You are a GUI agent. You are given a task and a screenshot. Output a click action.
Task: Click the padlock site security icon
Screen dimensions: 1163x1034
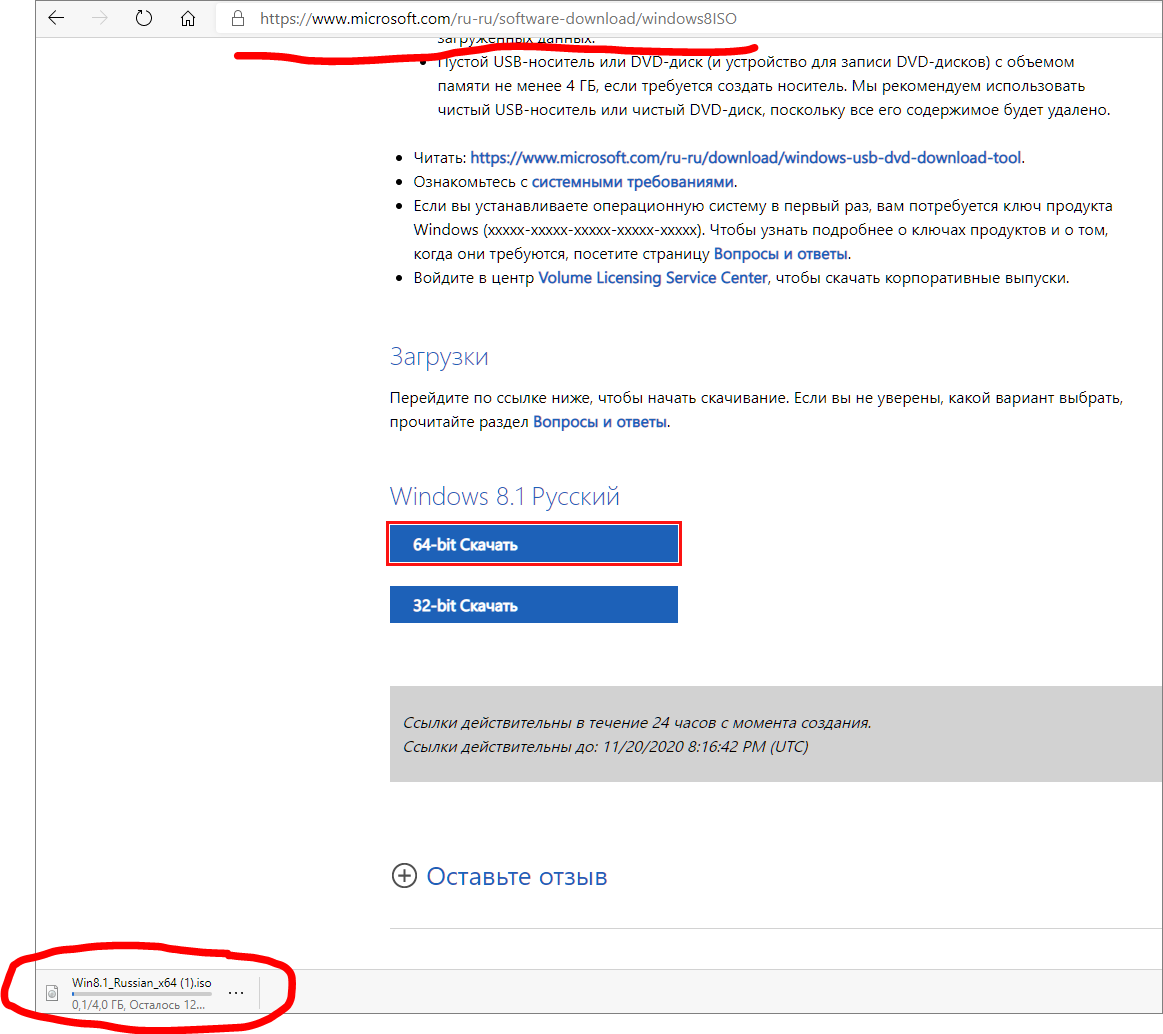click(x=237, y=19)
